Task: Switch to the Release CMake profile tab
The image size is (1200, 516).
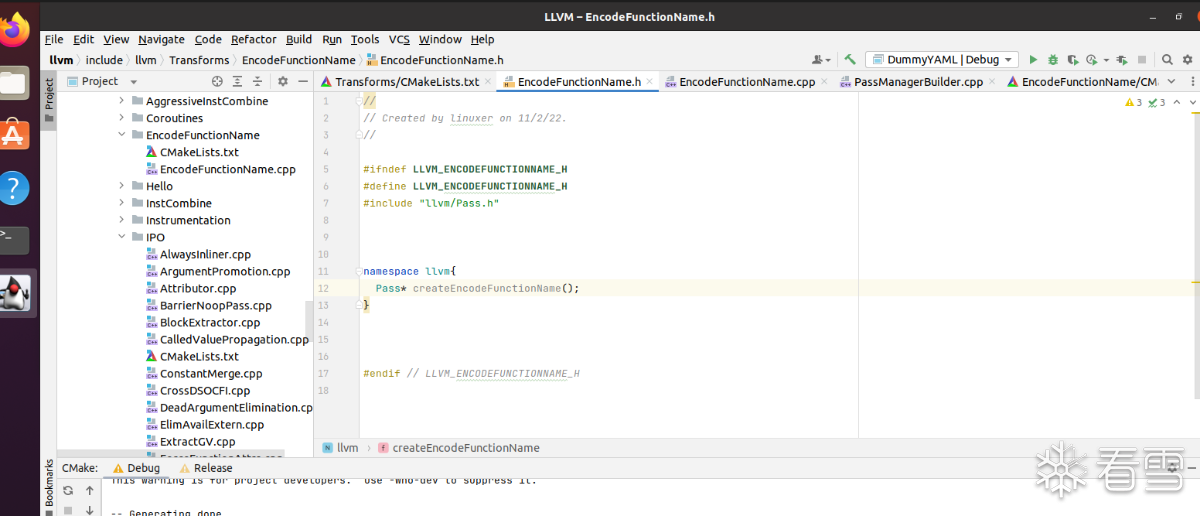Action: 212,468
